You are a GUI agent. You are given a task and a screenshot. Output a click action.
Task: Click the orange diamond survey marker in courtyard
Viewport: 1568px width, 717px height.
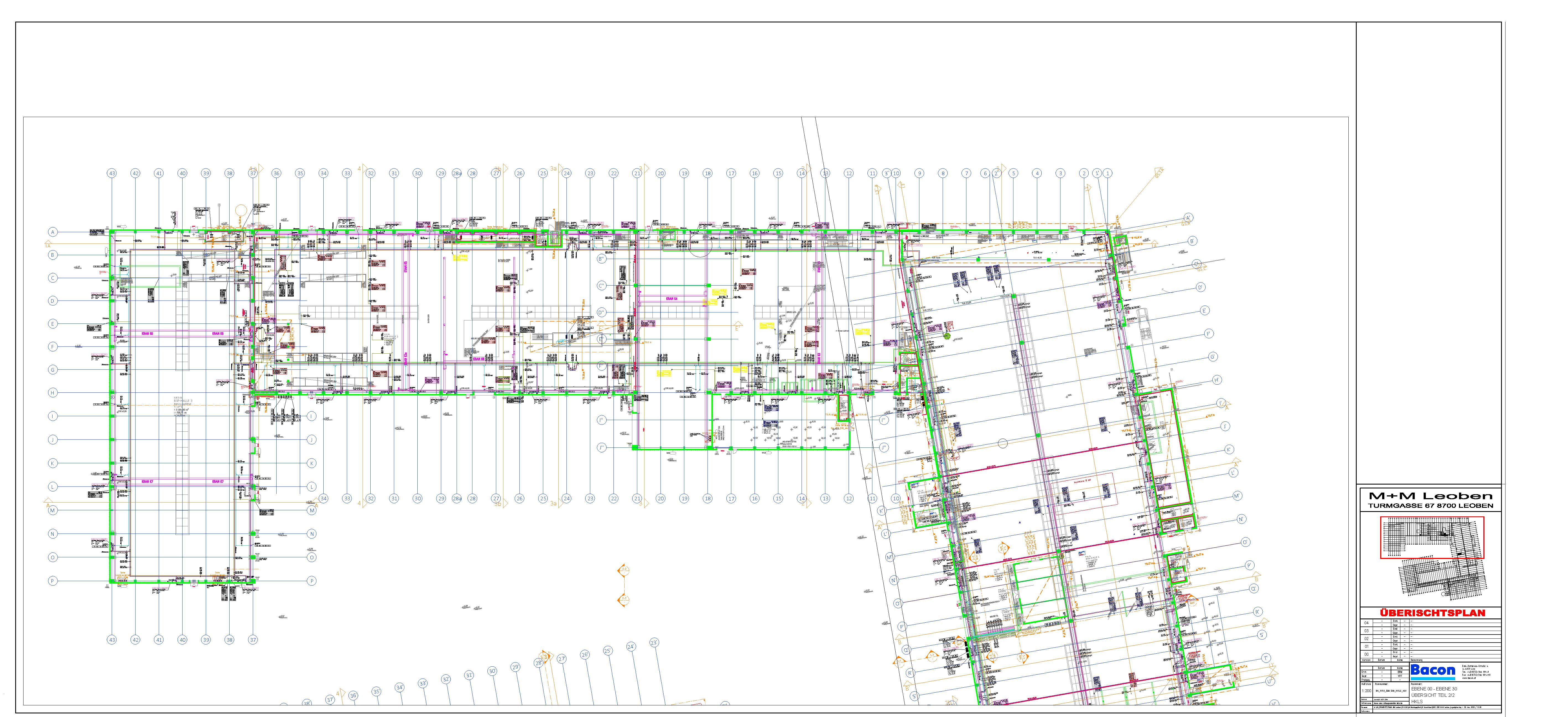623,571
